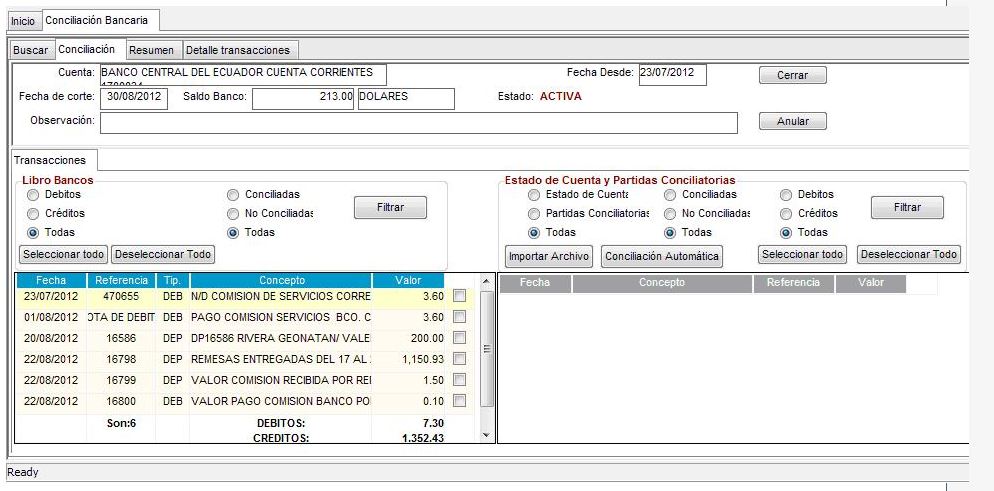The image size is (994, 491).
Task: Check the box for reference 16799 row
Action: (460, 379)
